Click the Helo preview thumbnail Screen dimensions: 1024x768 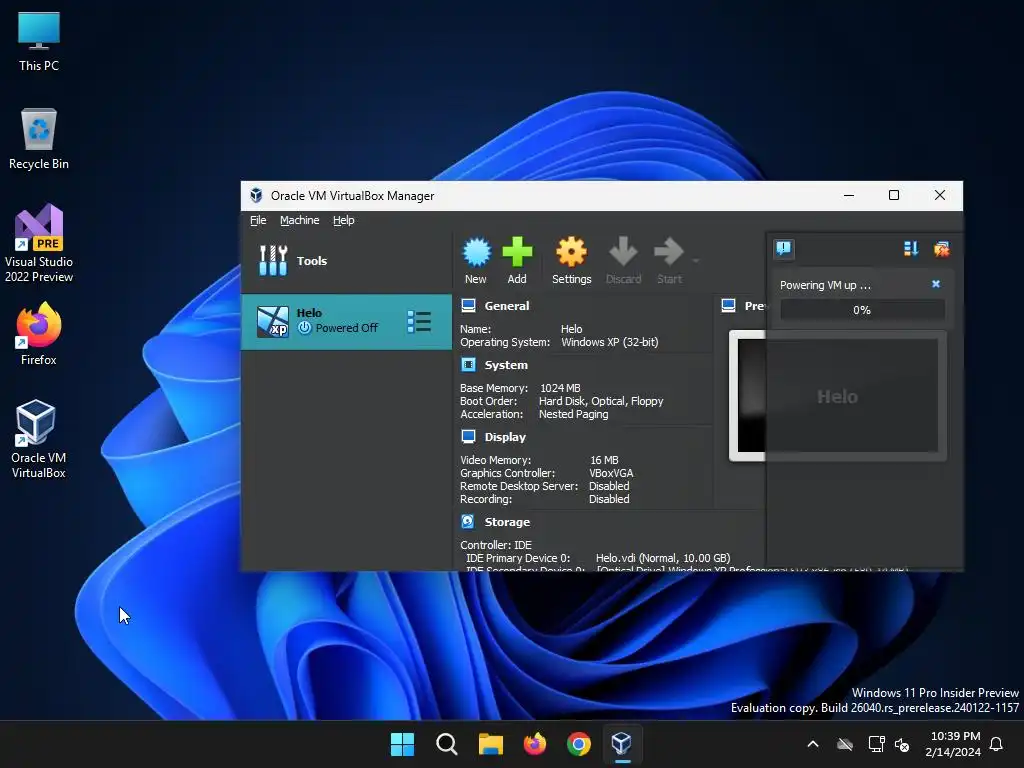[x=838, y=396]
